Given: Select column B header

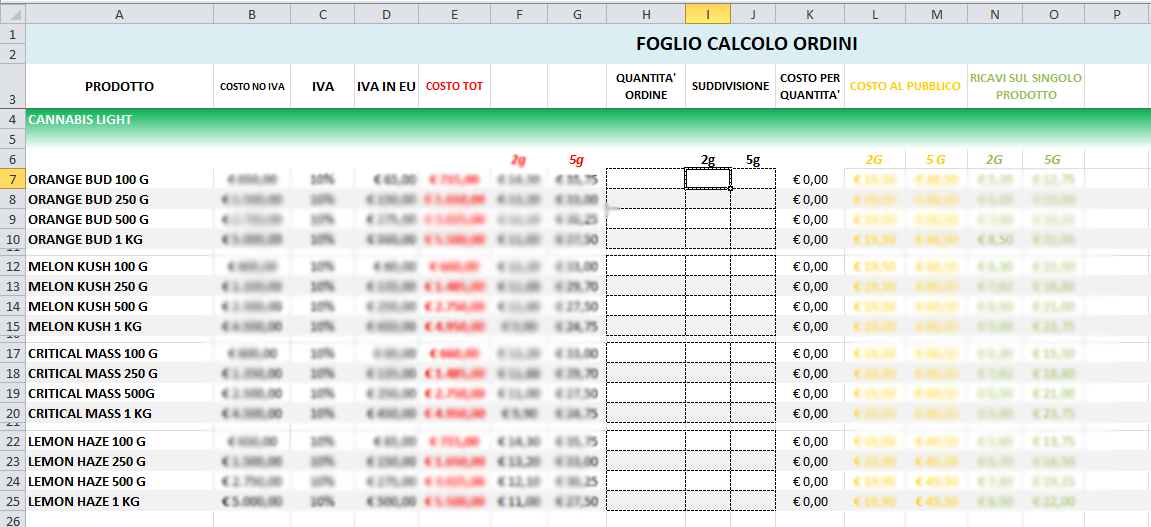Looking at the screenshot, I should coord(252,13).
